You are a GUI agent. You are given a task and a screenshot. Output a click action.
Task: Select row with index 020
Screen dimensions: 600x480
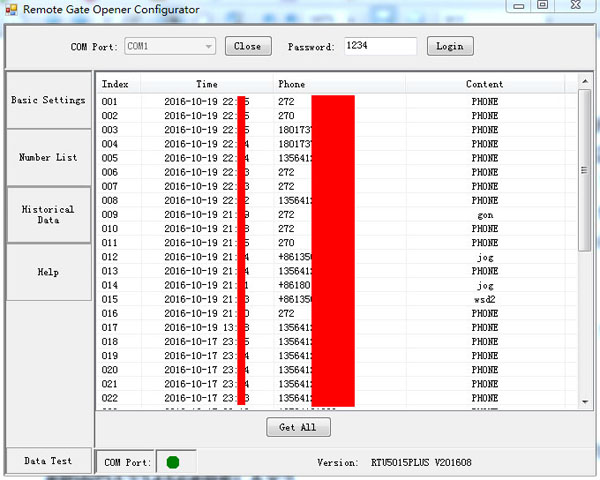click(337, 370)
